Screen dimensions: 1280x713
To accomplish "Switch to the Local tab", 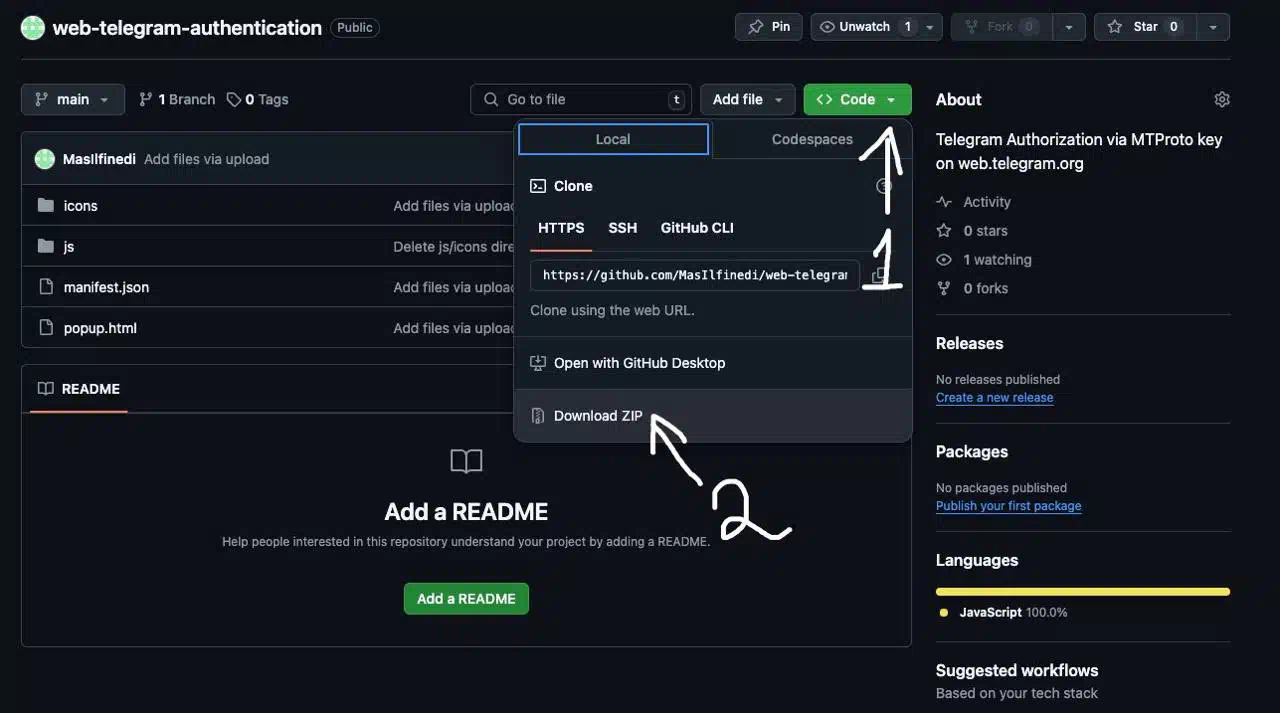I will click(x=613, y=139).
